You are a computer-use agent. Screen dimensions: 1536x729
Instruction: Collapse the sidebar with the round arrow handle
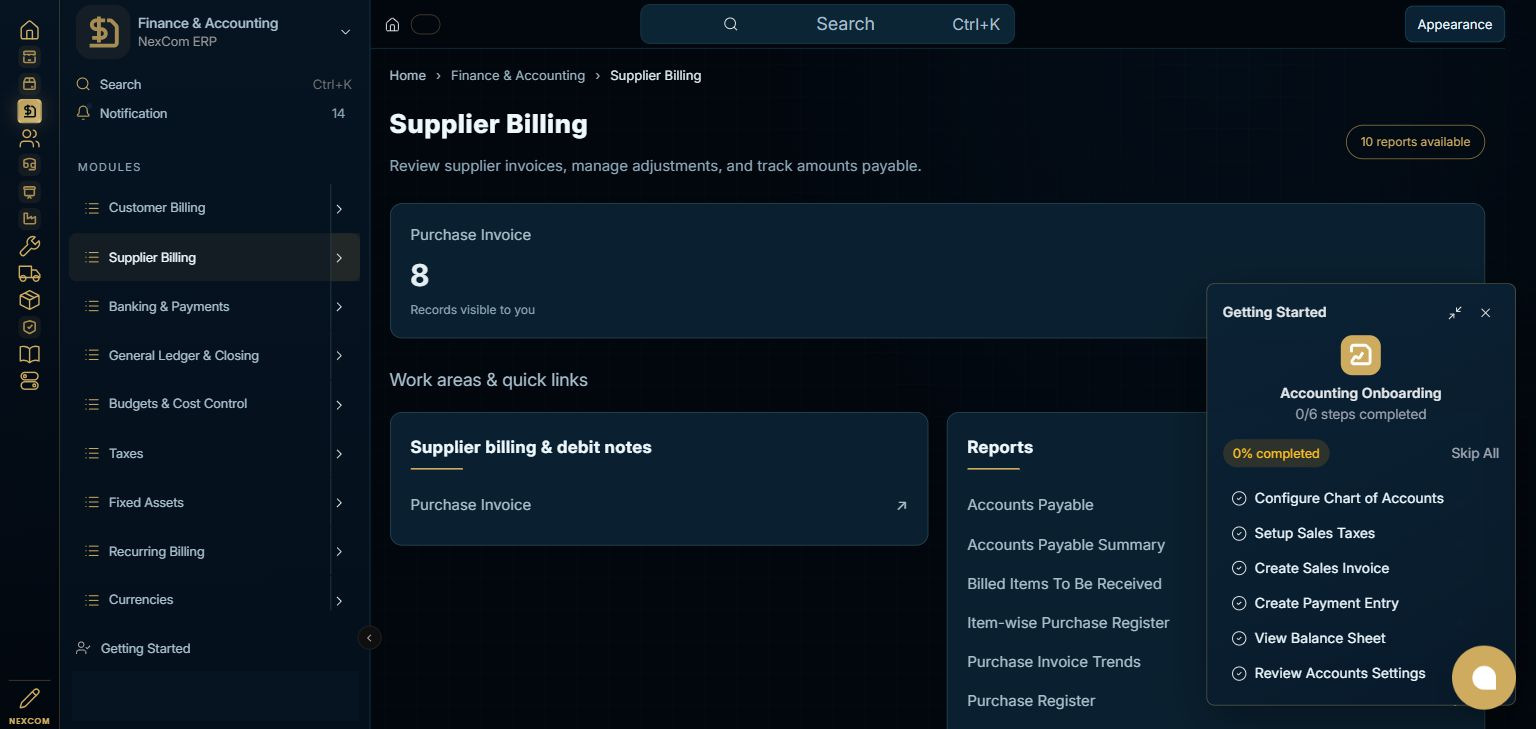[x=369, y=637]
